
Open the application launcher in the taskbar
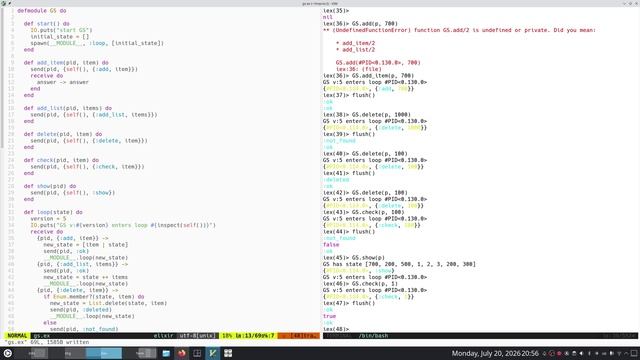pos(8,353)
